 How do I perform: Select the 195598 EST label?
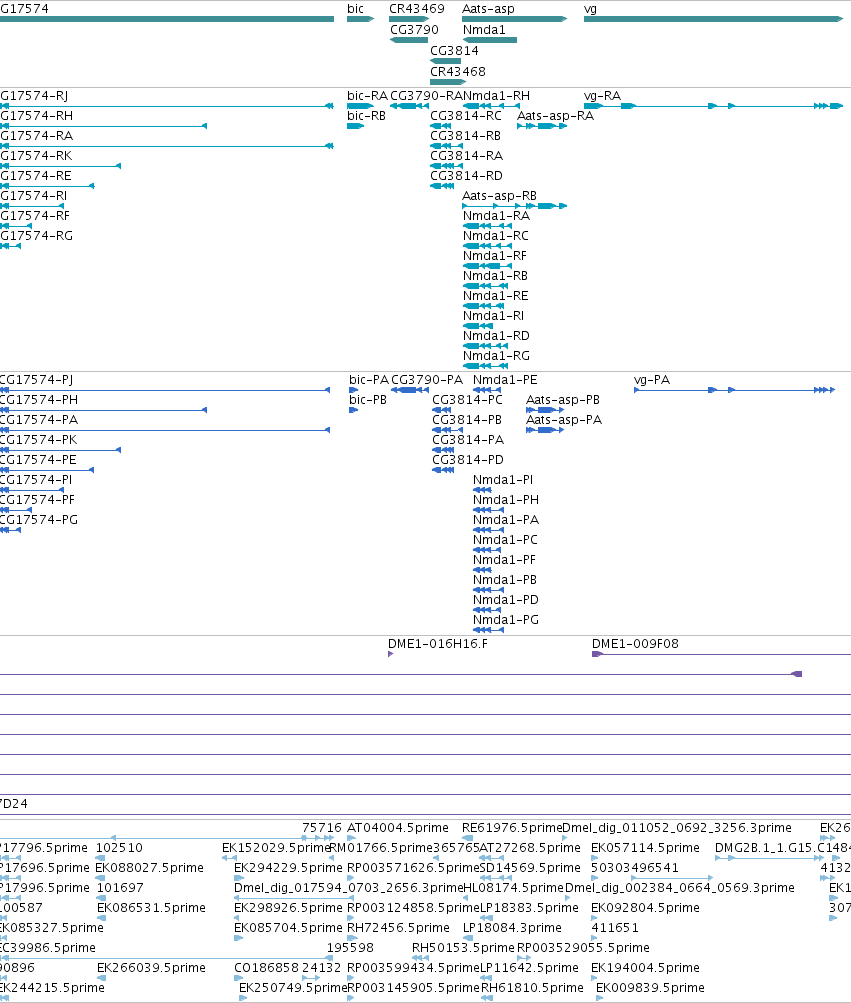coord(350,948)
